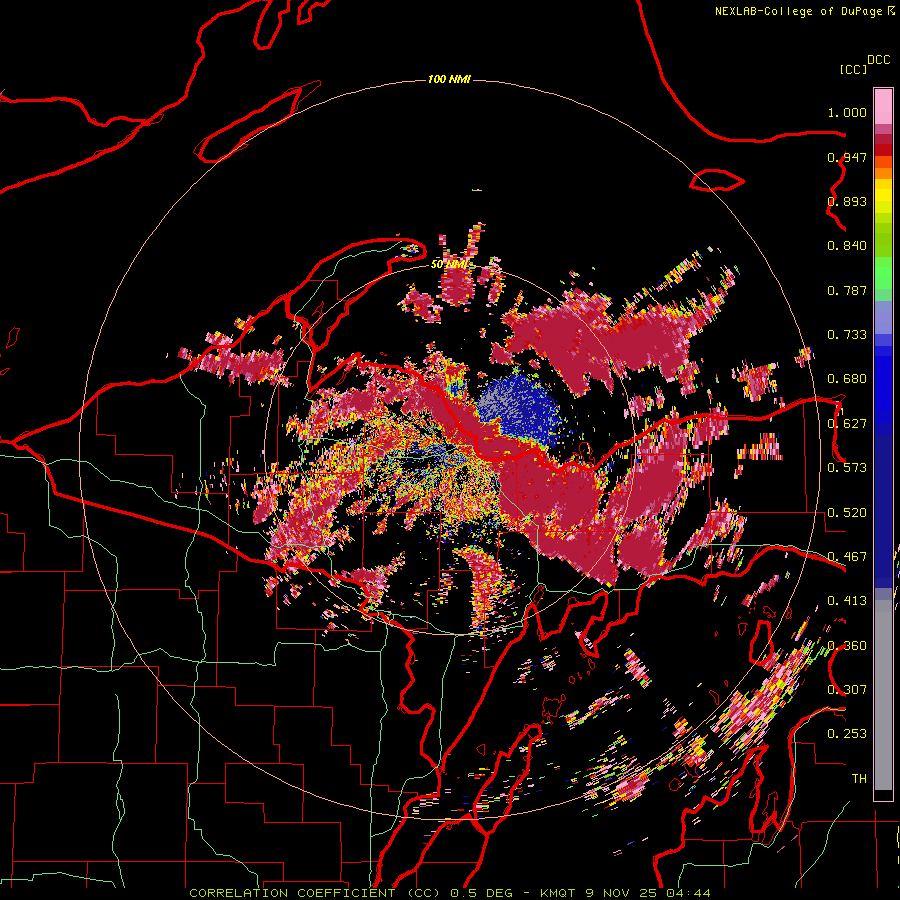
Task: Click the pink segment at top of color bar
Action: tap(883, 106)
